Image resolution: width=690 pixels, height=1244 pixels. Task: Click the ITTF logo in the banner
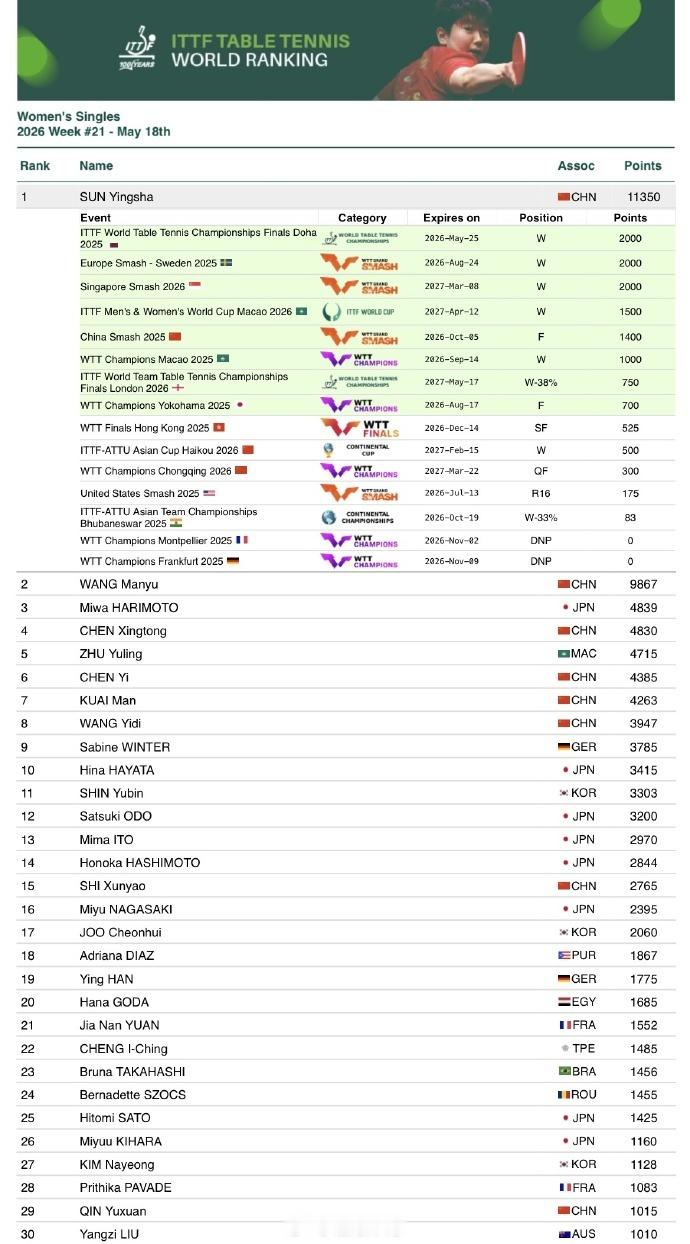[x=136, y=48]
